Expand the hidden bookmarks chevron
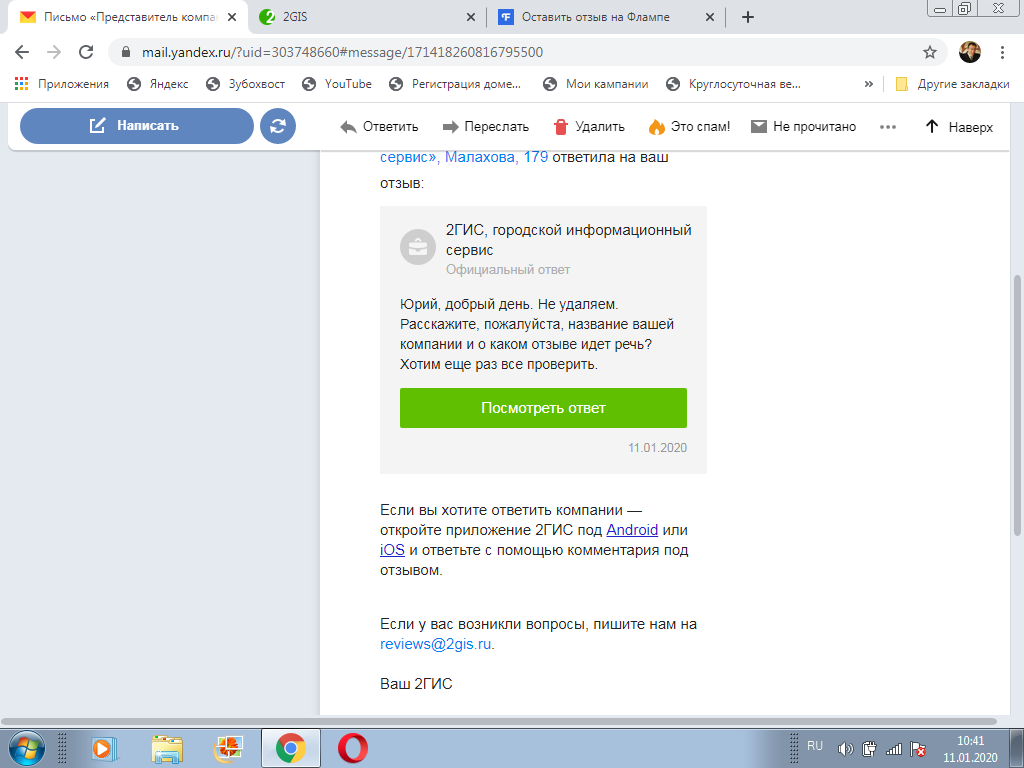 click(x=869, y=84)
